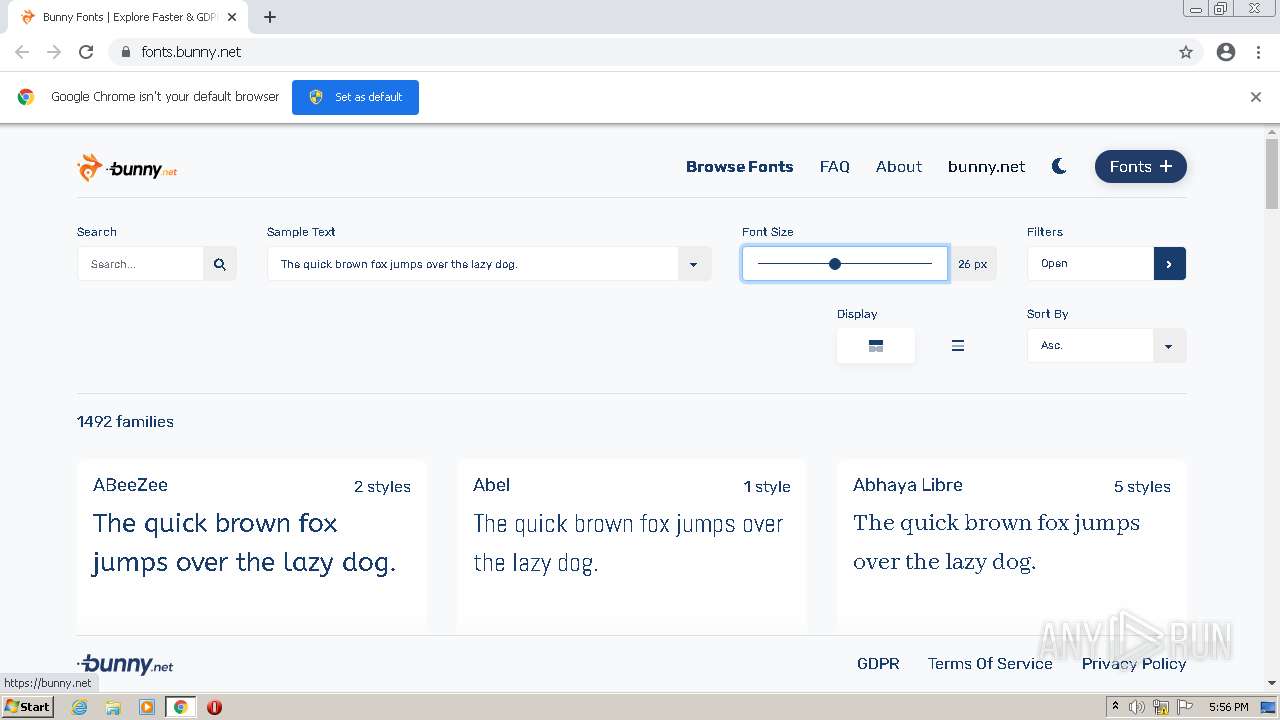The width and height of the screenshot is (1280, 720).
Task: Launch Internet Explorer from taskbar
Action: coord(80,707)
